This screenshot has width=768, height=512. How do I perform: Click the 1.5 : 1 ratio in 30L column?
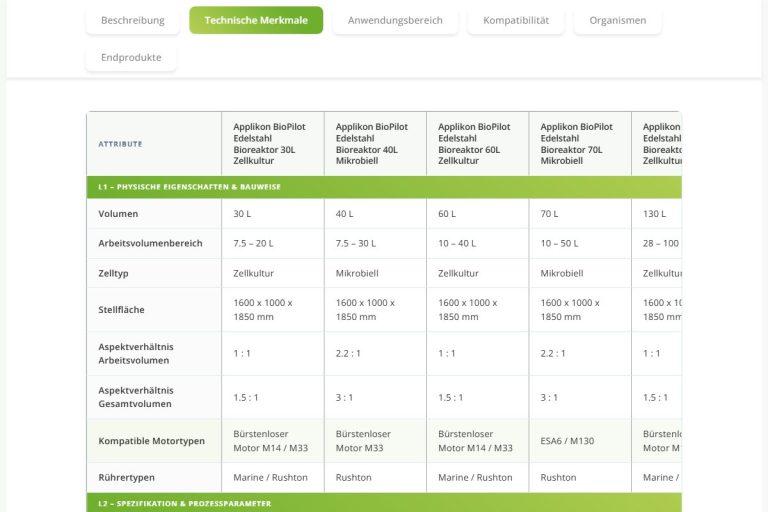(273, 397)
